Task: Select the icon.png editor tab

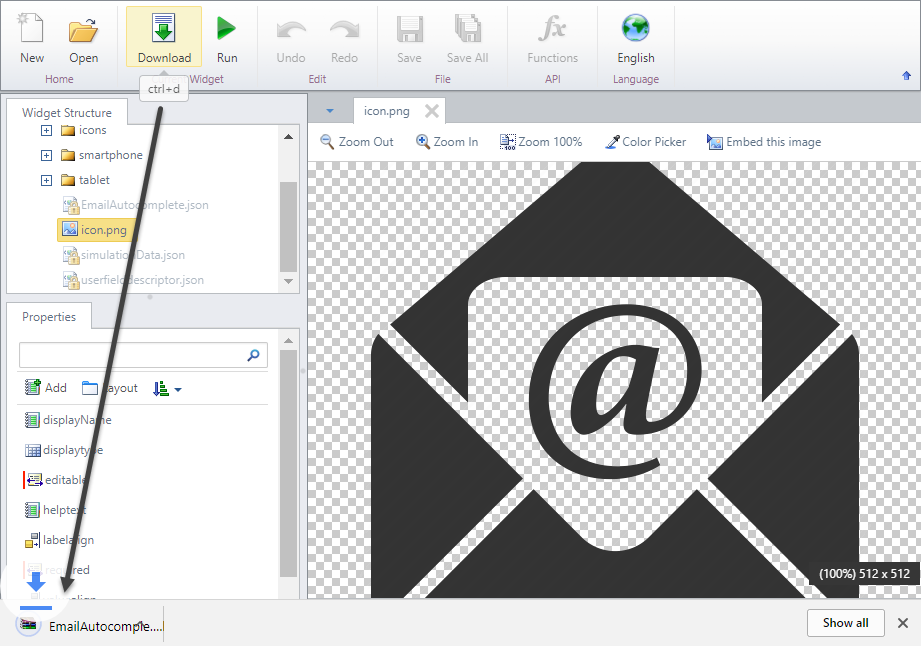Action: click(386, 111)
